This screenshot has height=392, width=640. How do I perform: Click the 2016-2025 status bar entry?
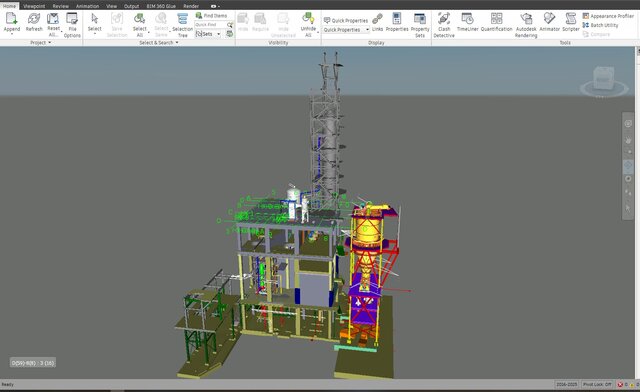pyautogui.click(x=567, y=384)
